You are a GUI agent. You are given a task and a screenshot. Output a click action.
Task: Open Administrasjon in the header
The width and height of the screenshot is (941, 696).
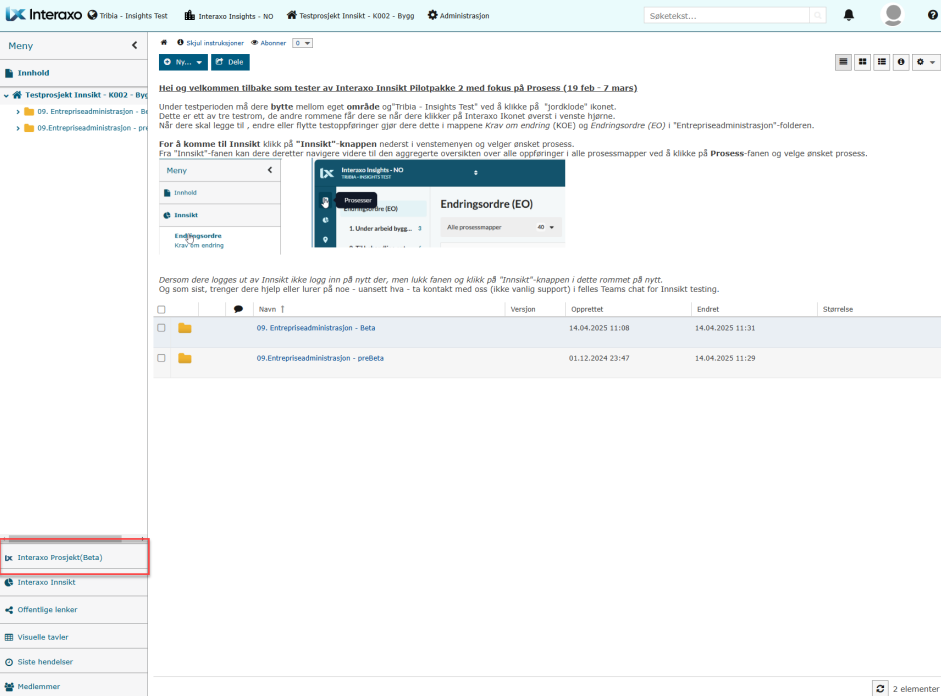click(x=458, y=16)
